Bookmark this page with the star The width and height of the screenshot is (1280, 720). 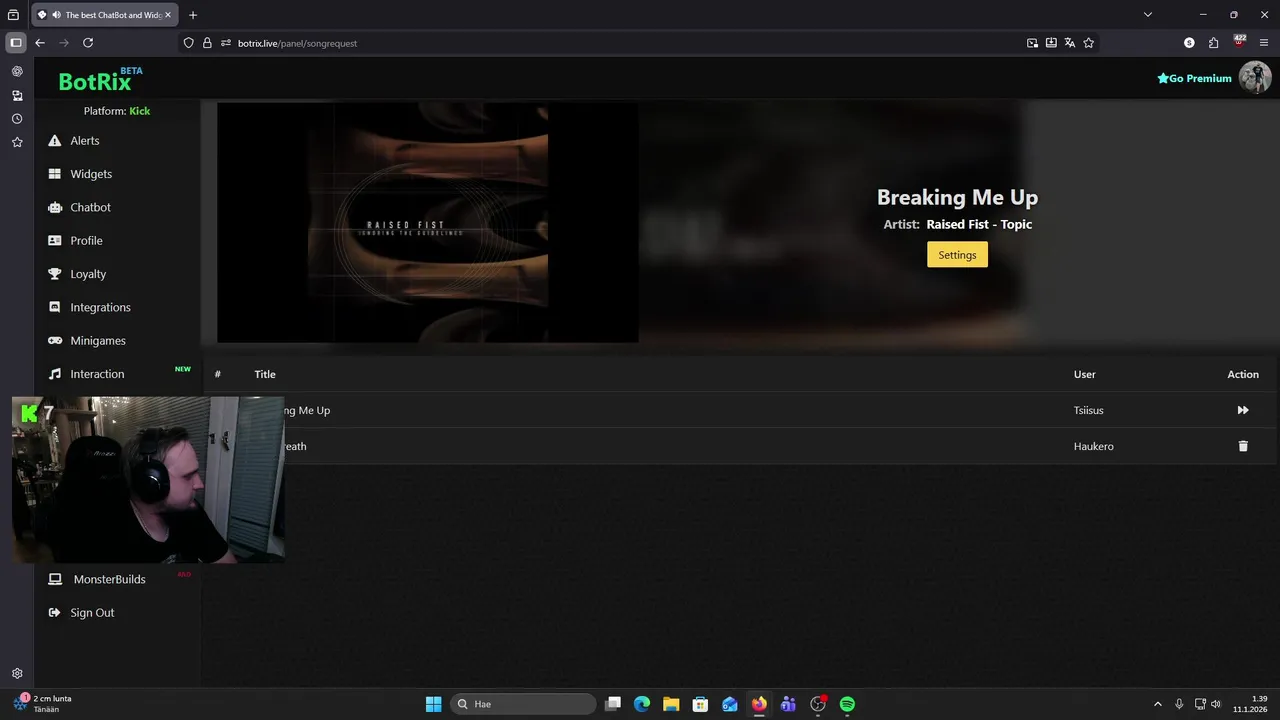pyautogui.click(x=1089, y=43)
